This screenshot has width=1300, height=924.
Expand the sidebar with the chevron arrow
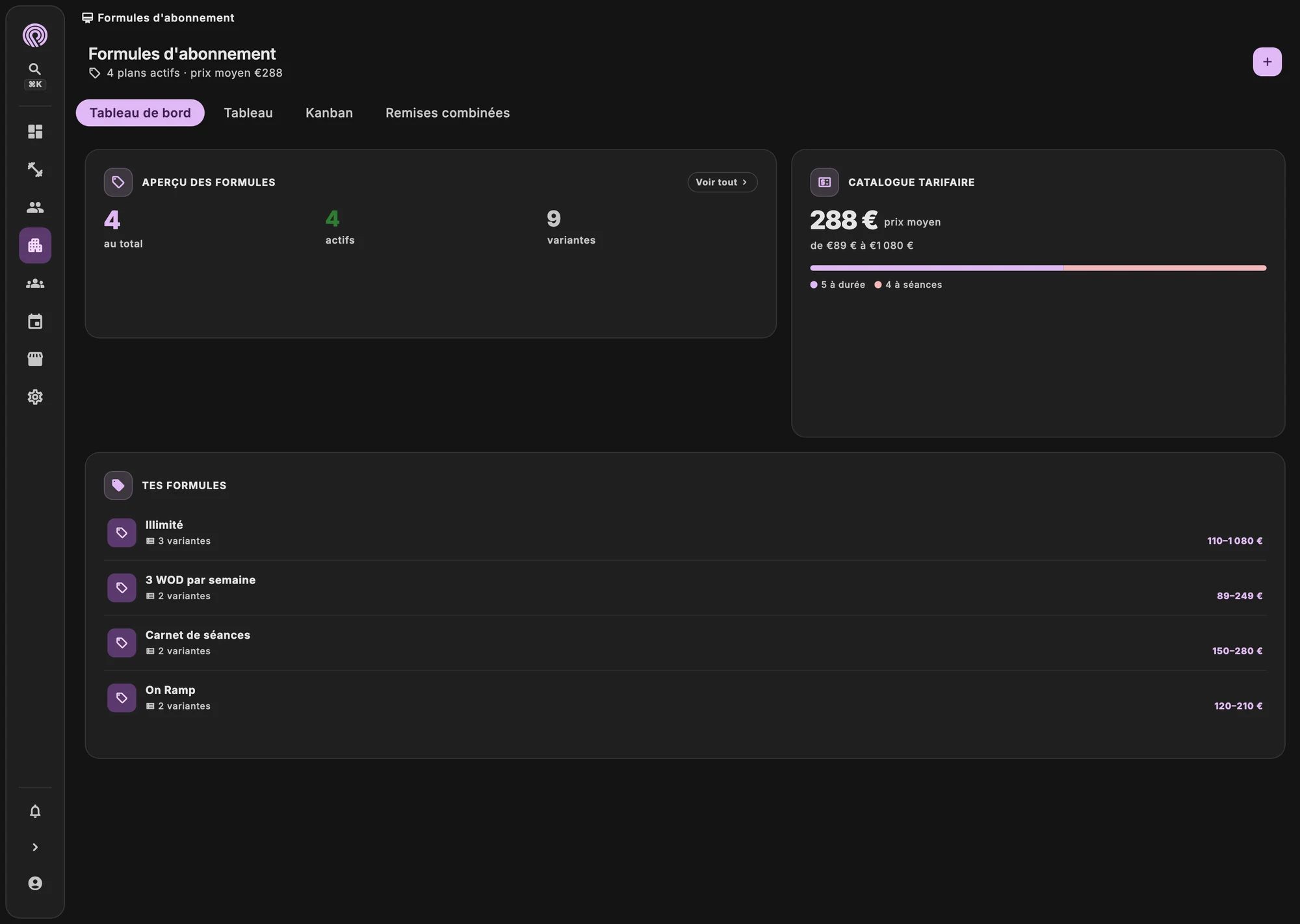(x=35, y=847)
